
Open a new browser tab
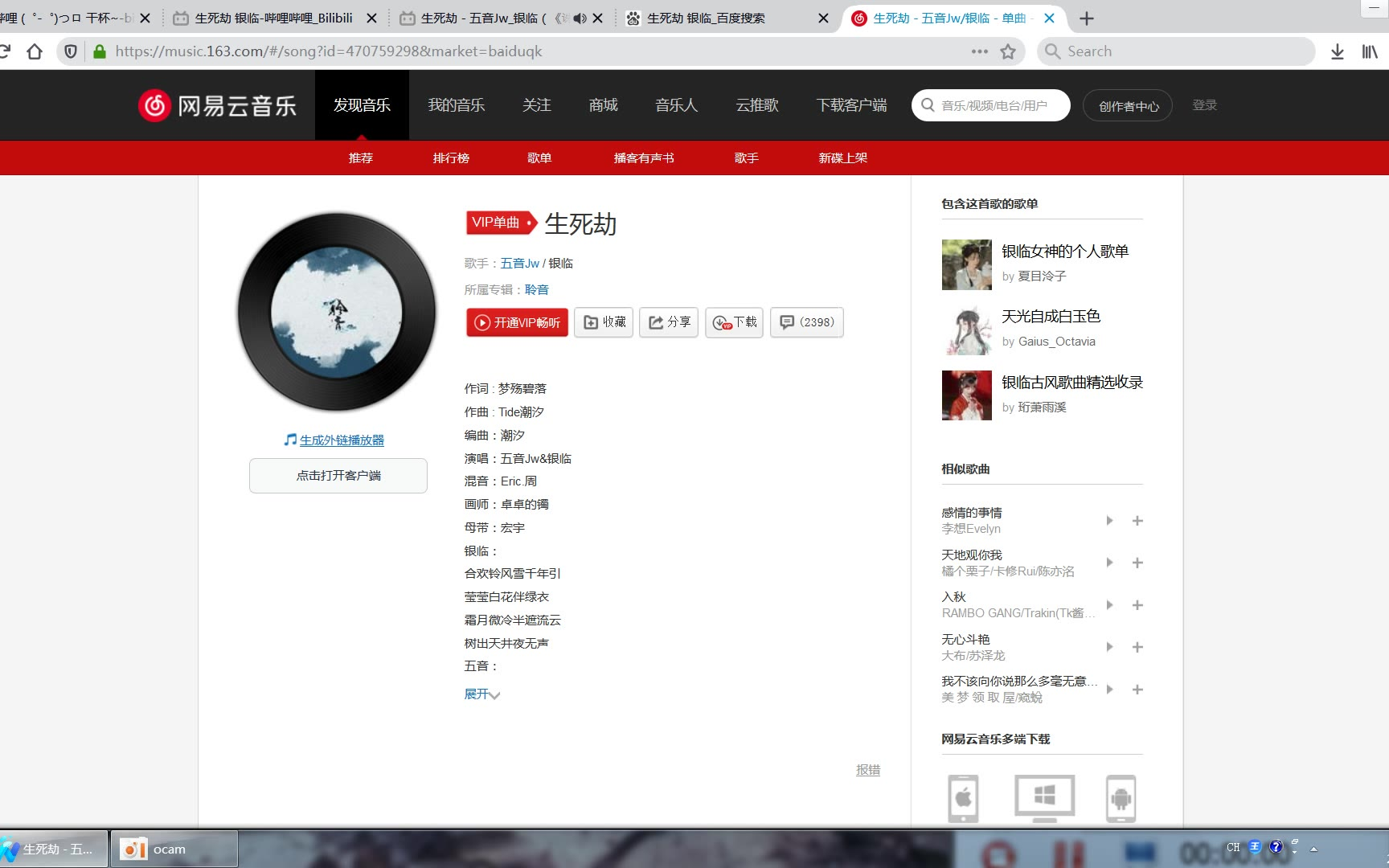click(1087, 18)
